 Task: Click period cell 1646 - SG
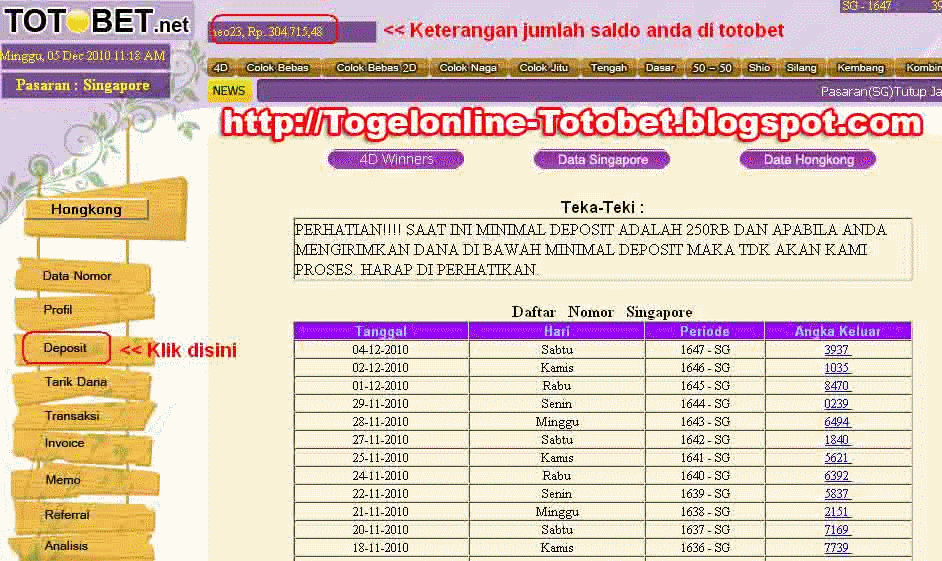[705, 368]
